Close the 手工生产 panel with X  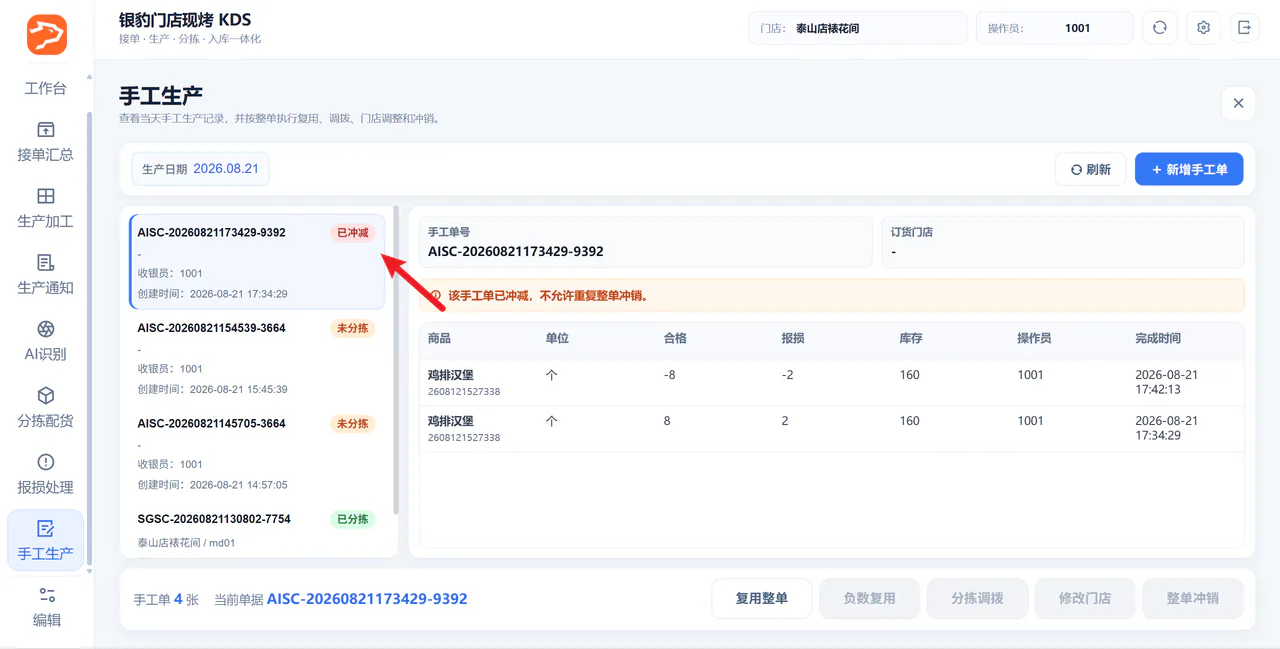(x=1238, y=103)
